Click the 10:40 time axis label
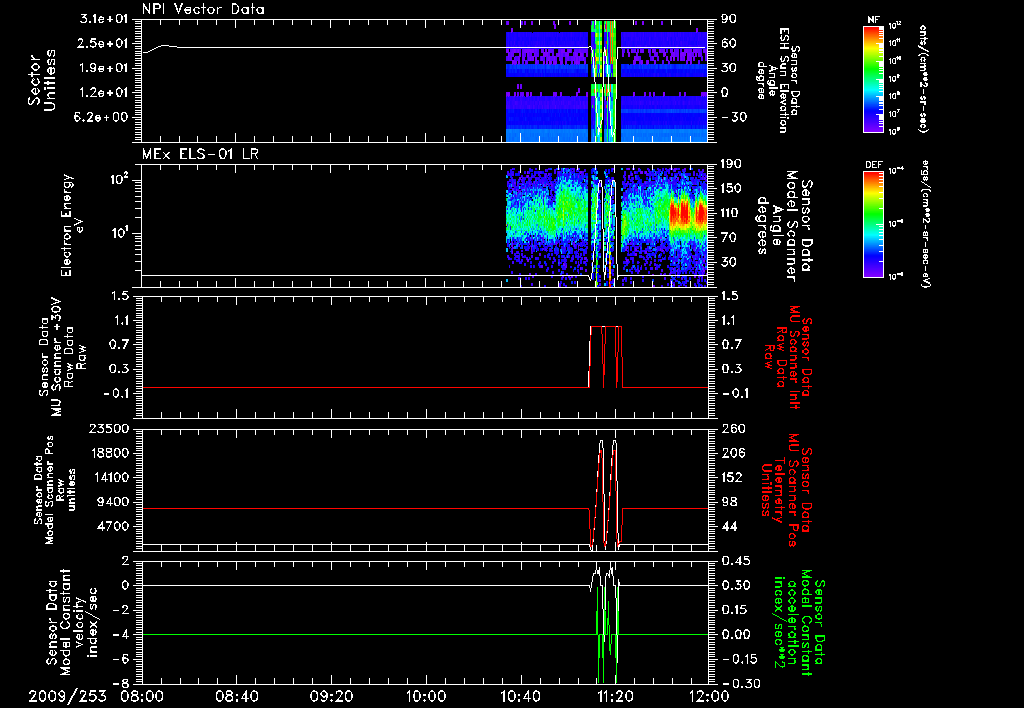1024x708 pixels. tap(520, 696)
